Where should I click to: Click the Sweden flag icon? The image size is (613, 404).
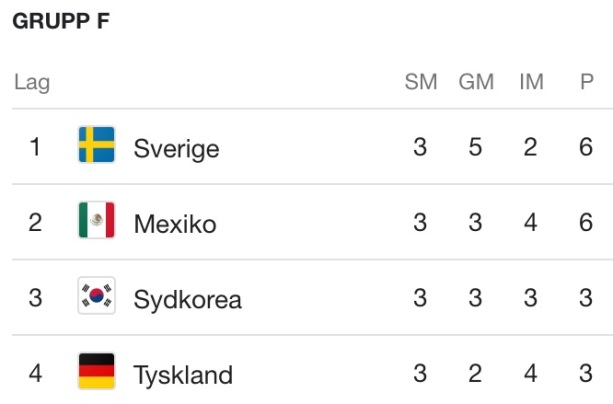[x=97, y=144]
